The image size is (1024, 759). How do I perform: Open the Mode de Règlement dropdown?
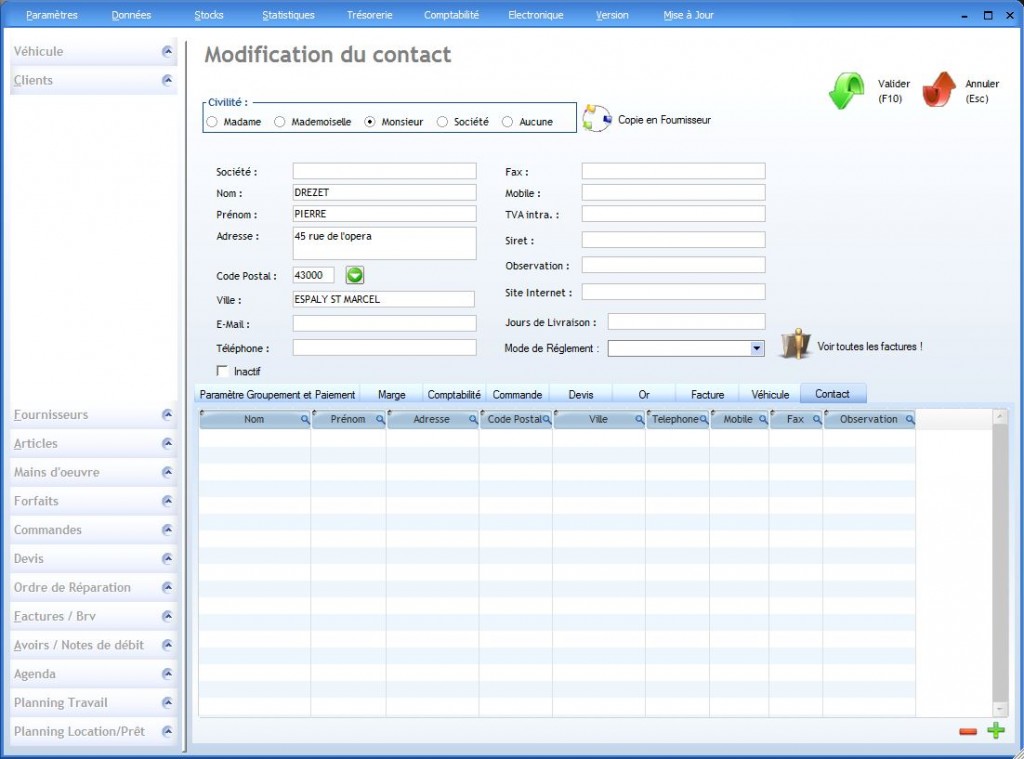(757, 348)
